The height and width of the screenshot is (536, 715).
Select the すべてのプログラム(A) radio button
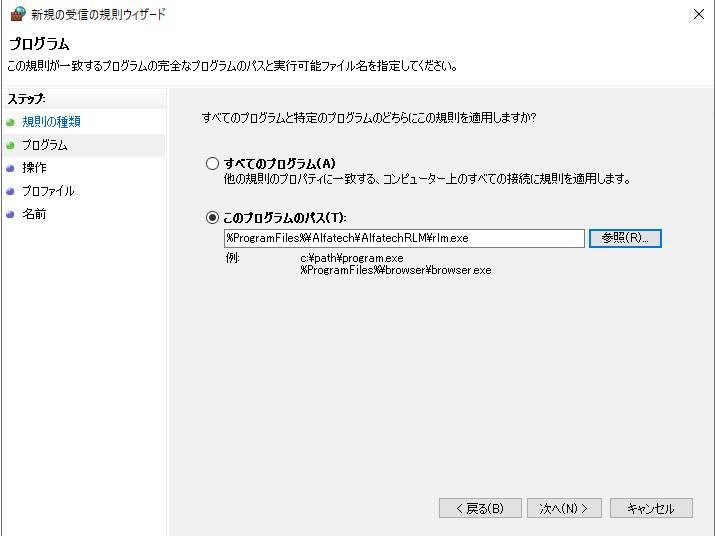[212, 163]
